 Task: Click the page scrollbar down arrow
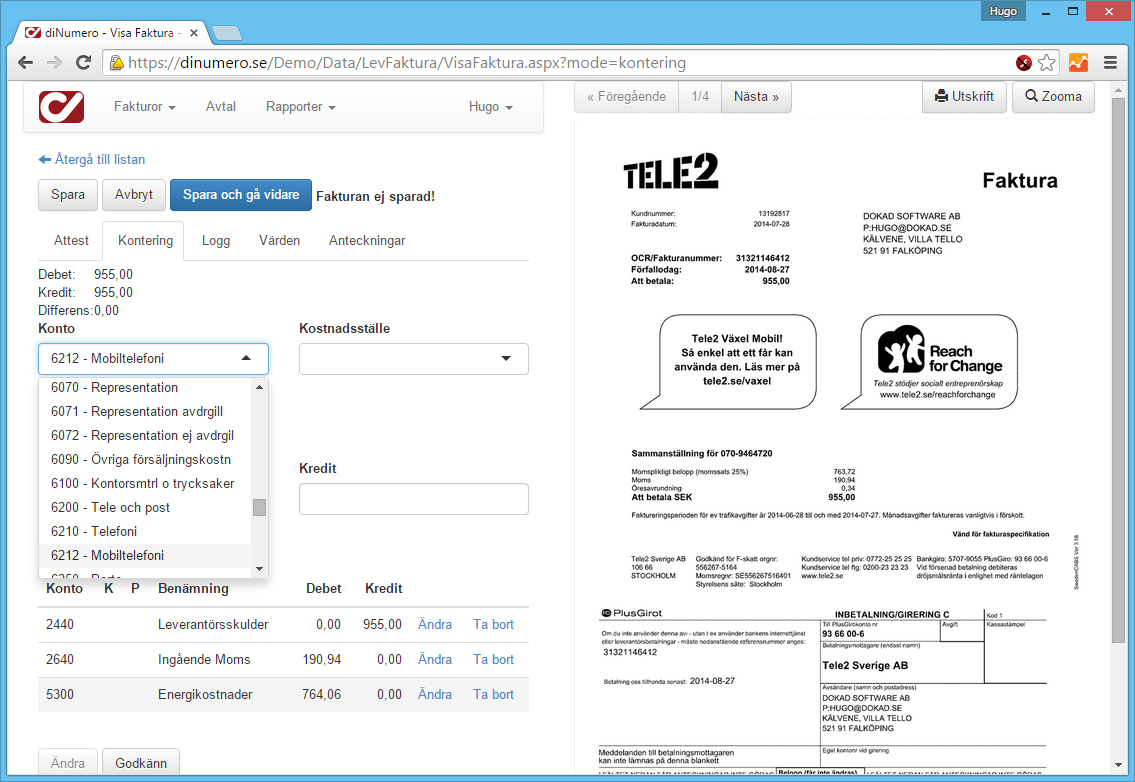[1118, 765]
